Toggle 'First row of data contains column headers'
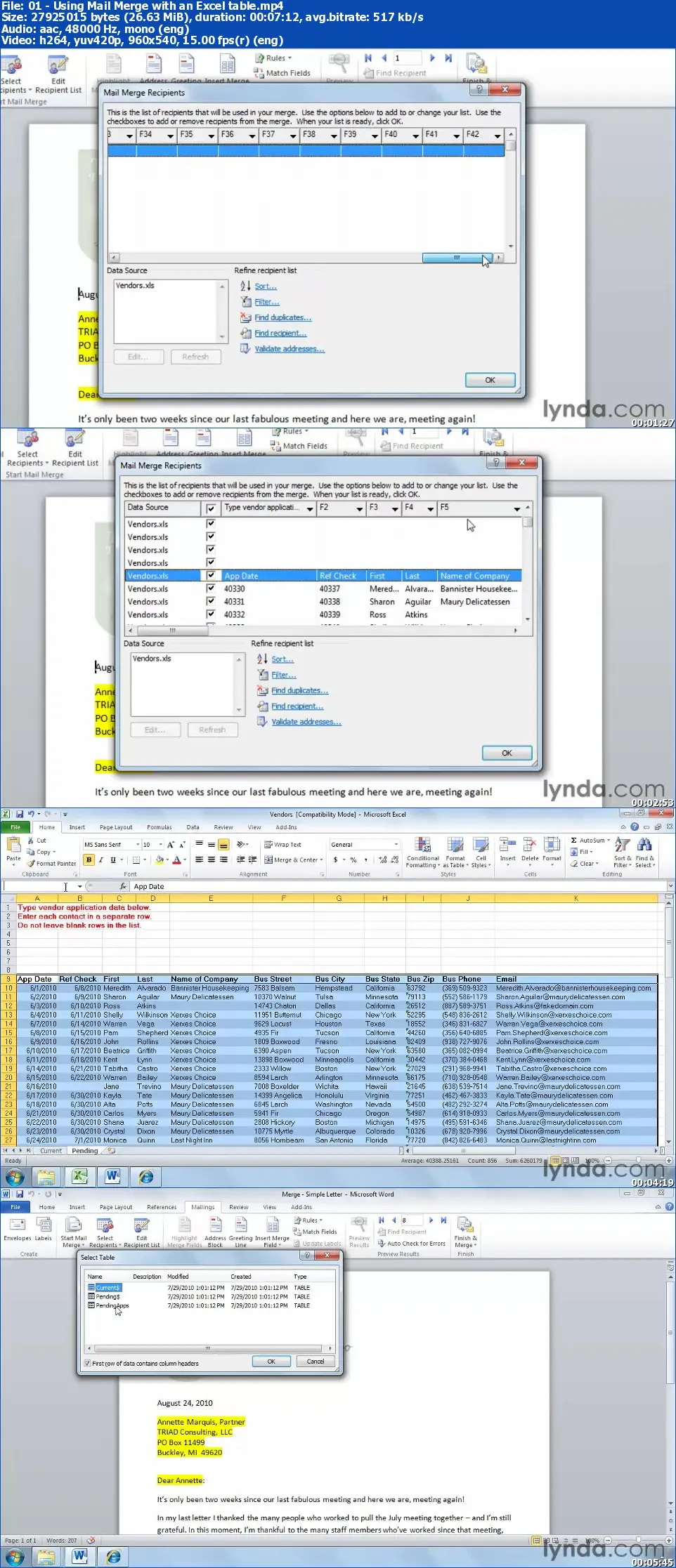 coord(87,1364)
